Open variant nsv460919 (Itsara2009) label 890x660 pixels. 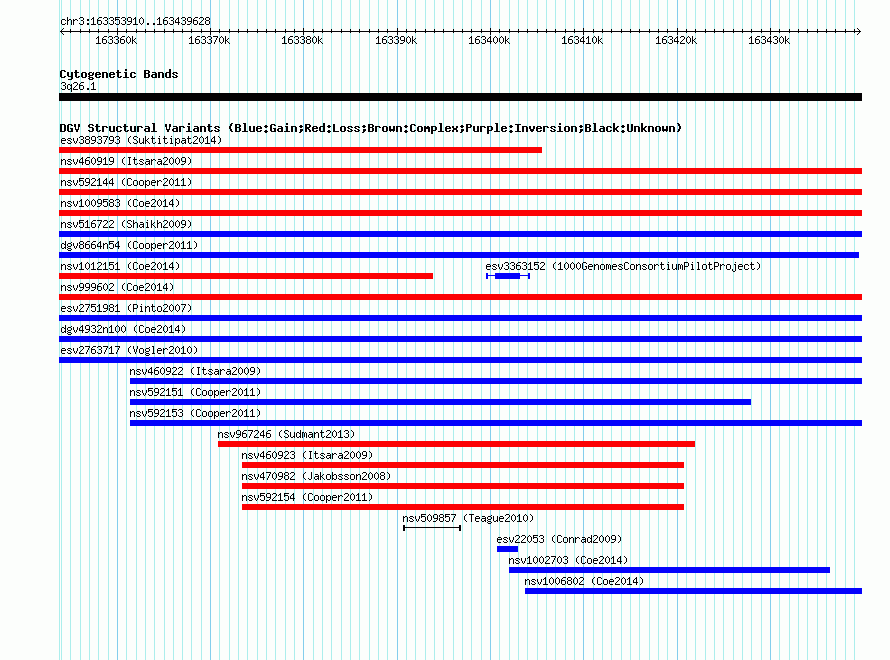tap(126, 161)
